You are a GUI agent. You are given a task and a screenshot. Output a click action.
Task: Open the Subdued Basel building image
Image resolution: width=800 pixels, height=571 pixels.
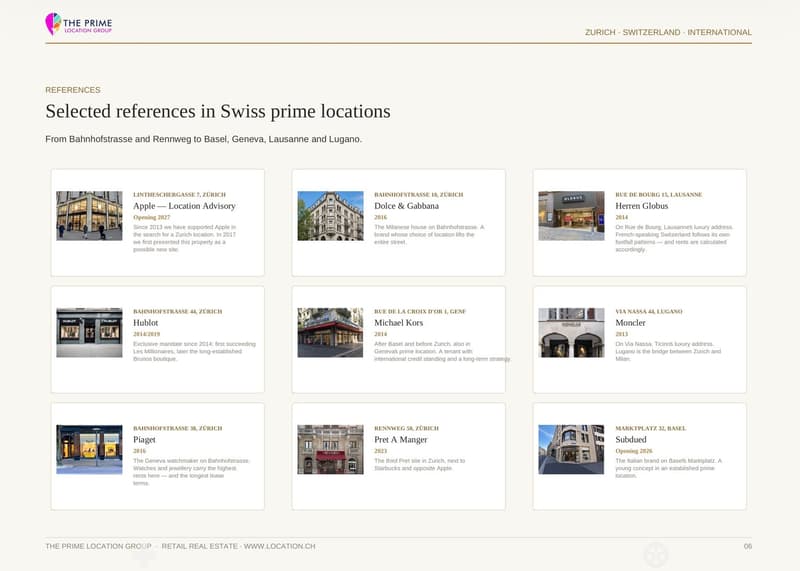click(571, 449)
